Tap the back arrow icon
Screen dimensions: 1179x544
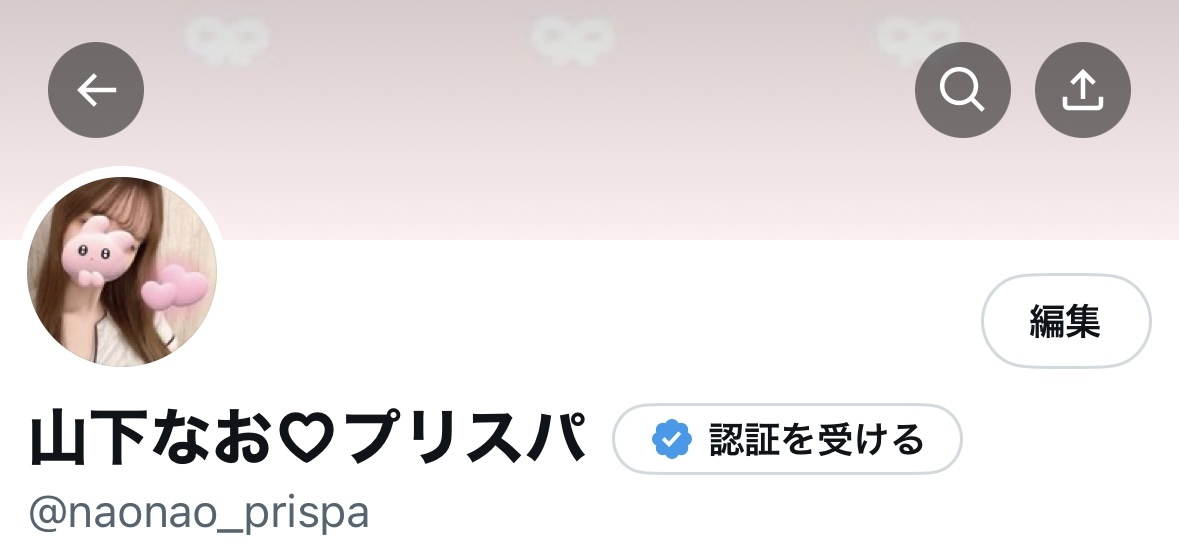click(x=96, y=90)
